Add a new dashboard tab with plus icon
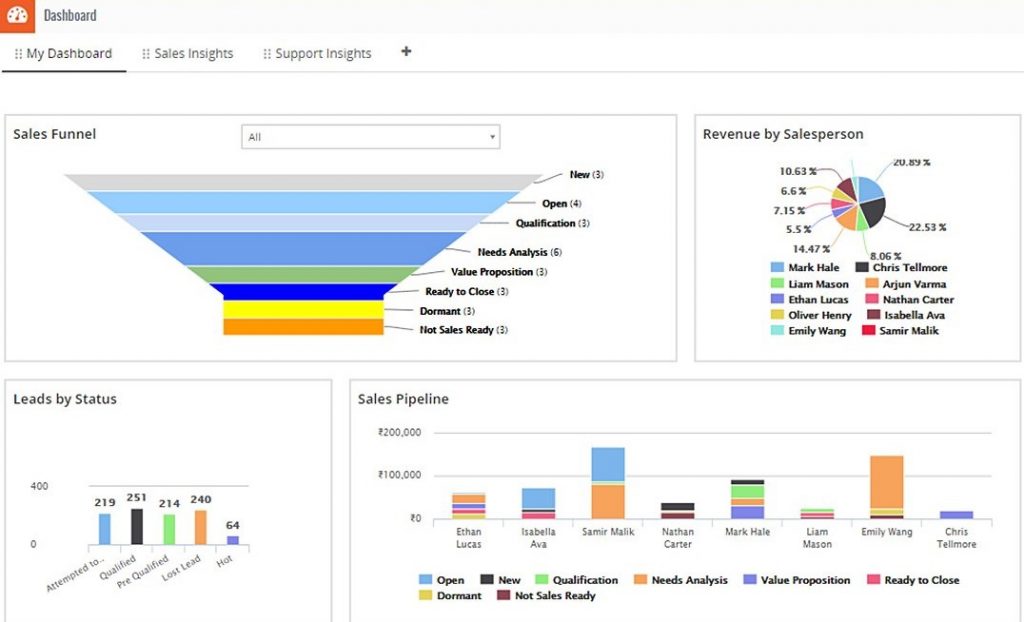The width and height of the screenshot is (1024, 622). [406, 52]
